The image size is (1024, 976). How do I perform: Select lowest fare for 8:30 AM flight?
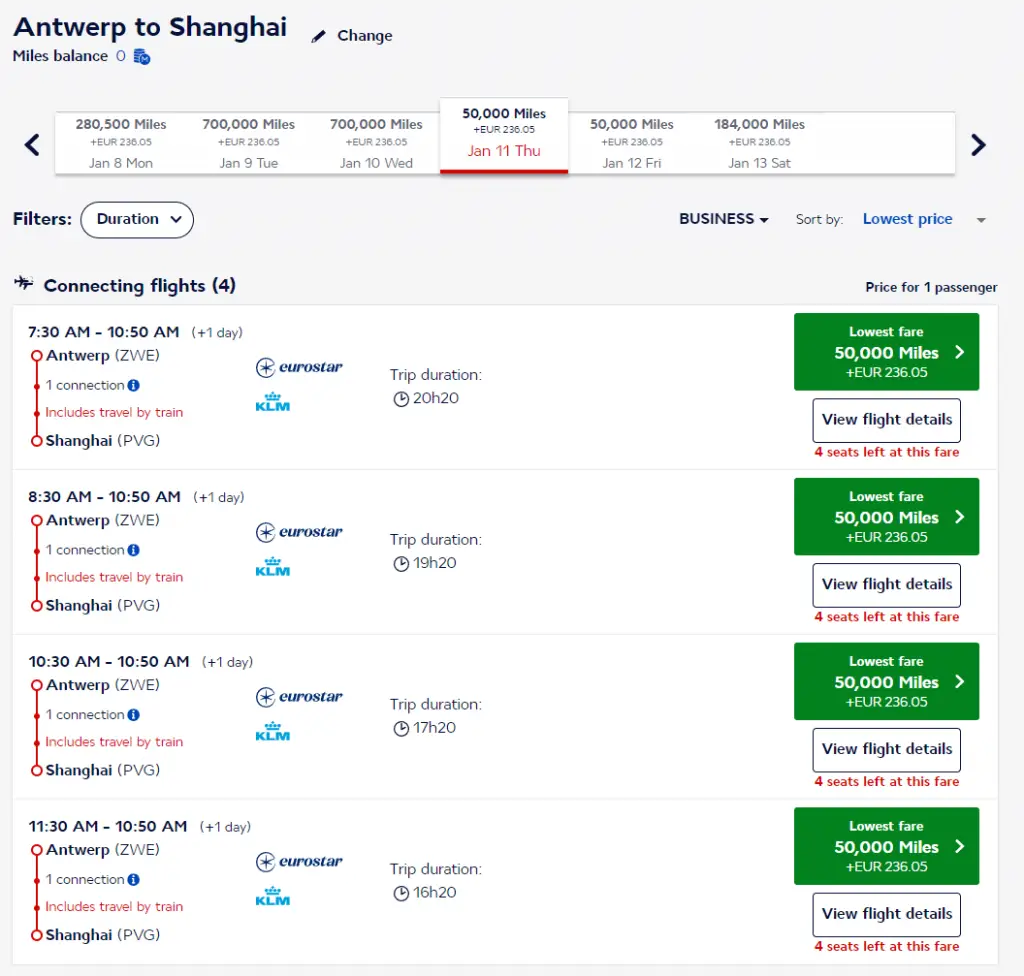886,517
